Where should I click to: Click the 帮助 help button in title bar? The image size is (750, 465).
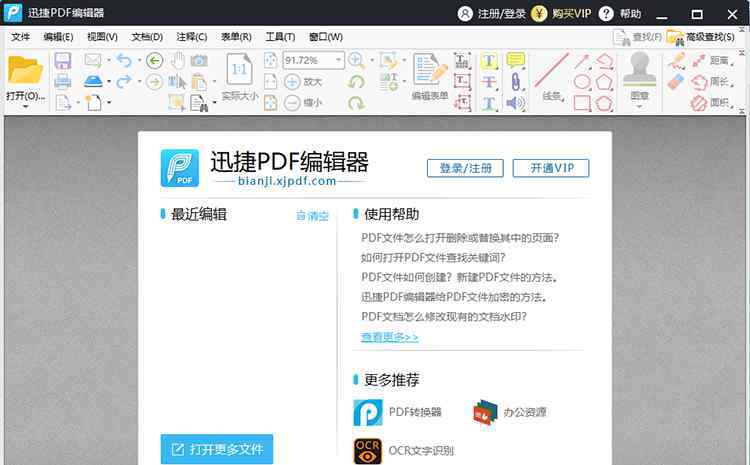620,13
